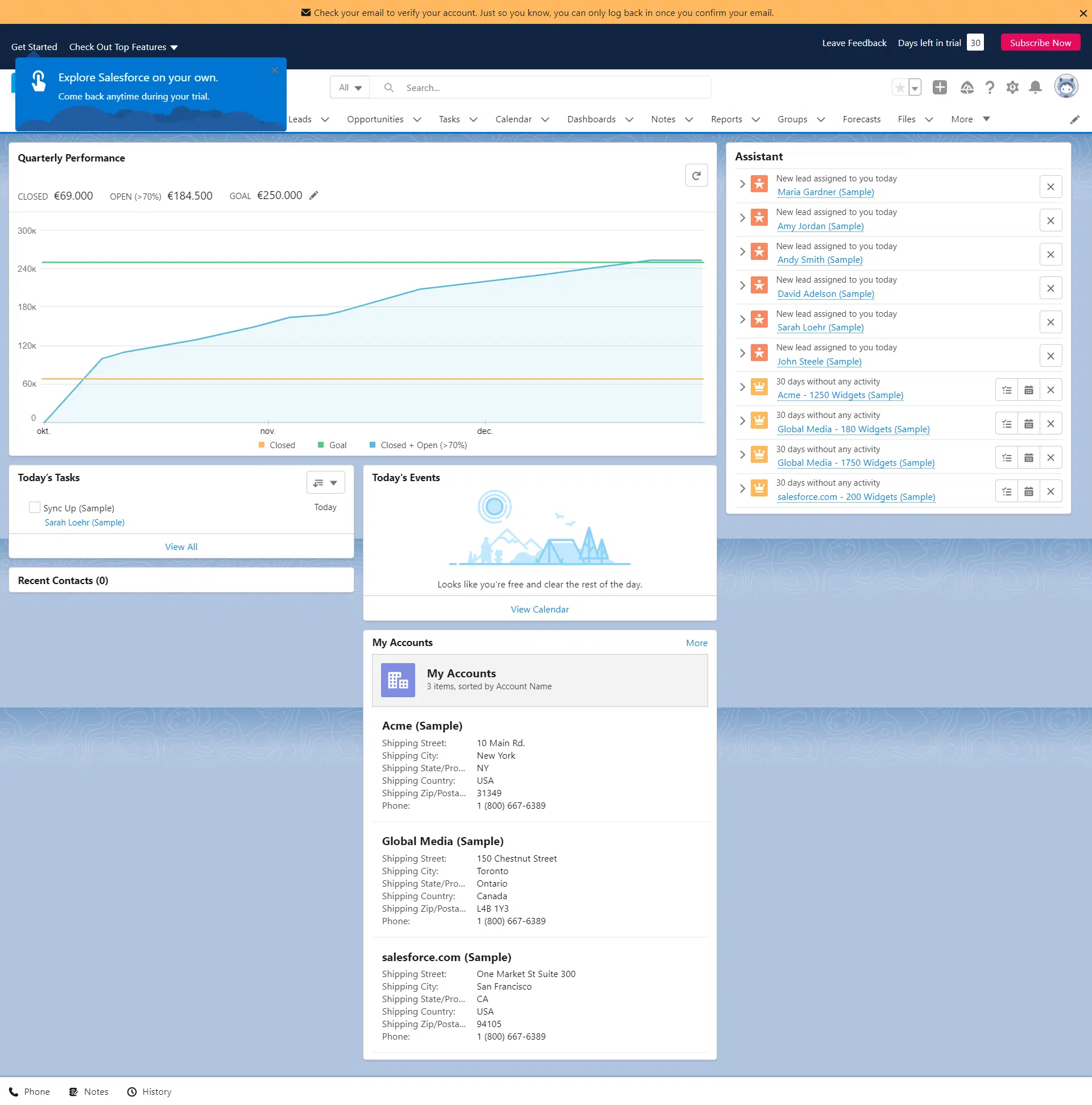Go to the Calendar tab
This screenshot has height=1105, width=1092.
(513, 119)
